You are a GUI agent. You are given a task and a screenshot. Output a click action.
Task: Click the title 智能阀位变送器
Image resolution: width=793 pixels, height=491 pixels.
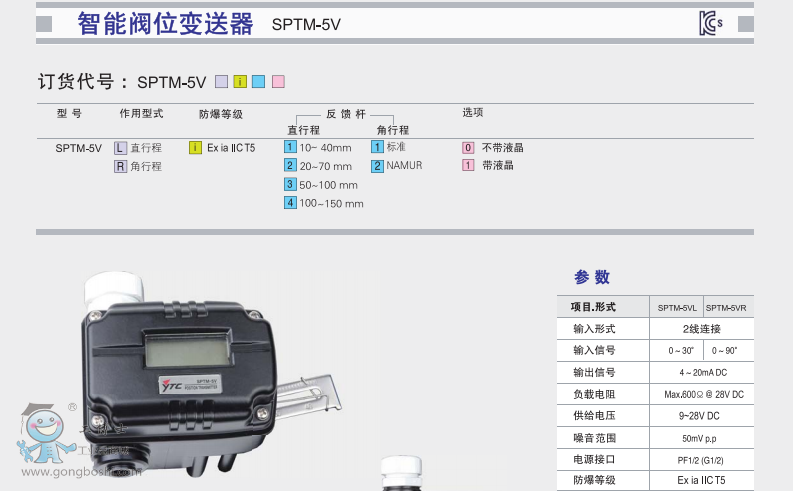coord(165,24)
